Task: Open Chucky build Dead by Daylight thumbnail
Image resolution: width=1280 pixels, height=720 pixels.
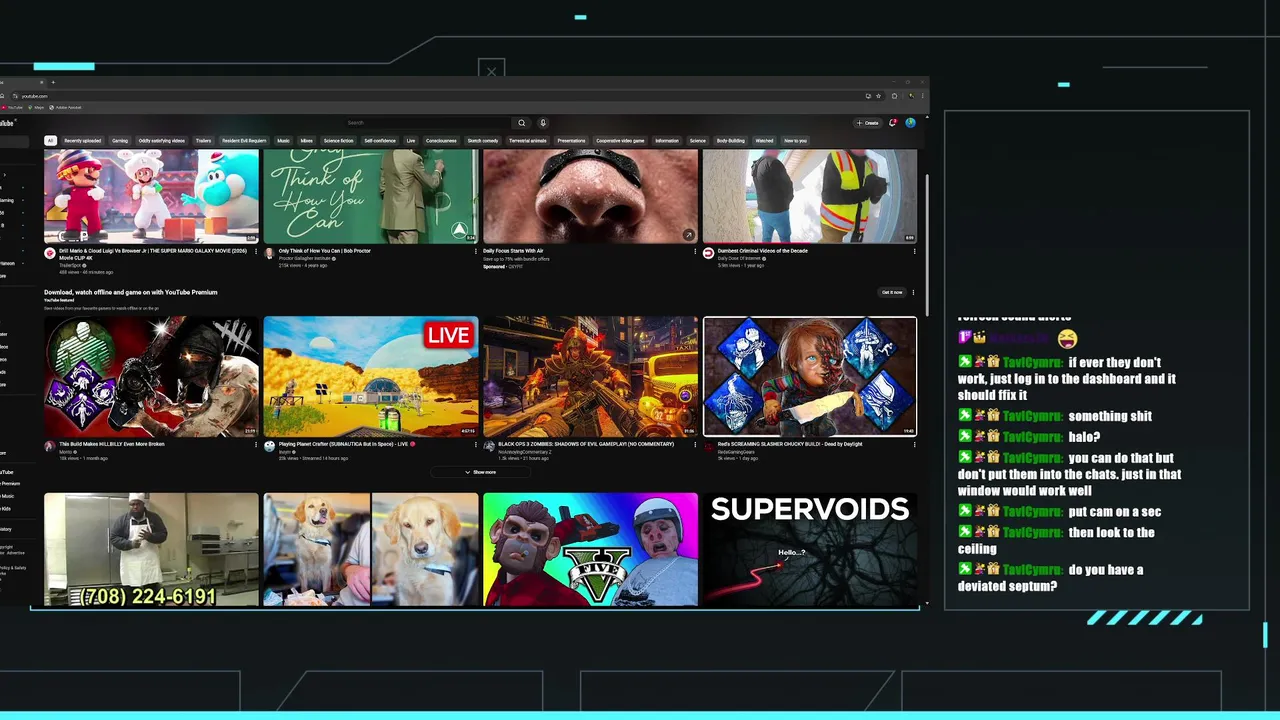Action: 810,377
